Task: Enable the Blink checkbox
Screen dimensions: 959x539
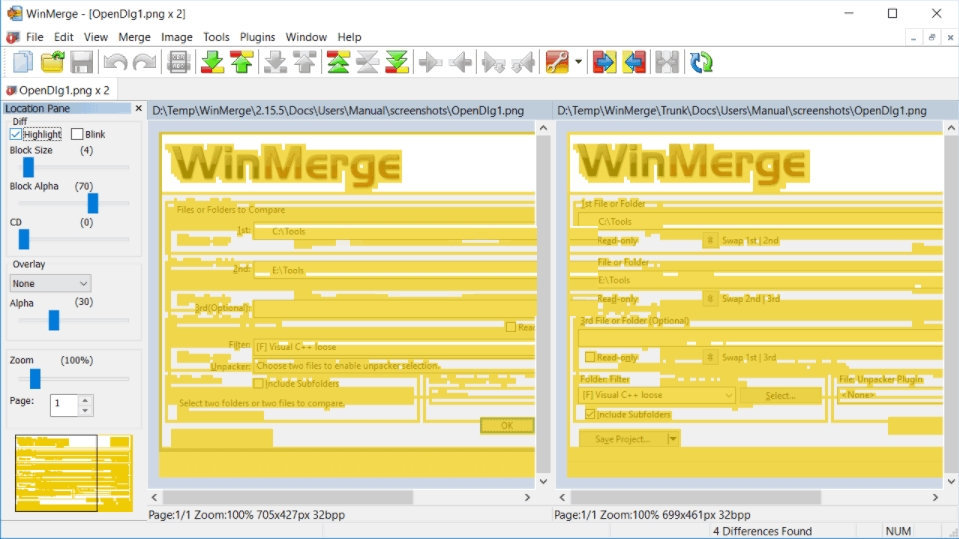Action: pyautogui.click(x=77, y=134)
